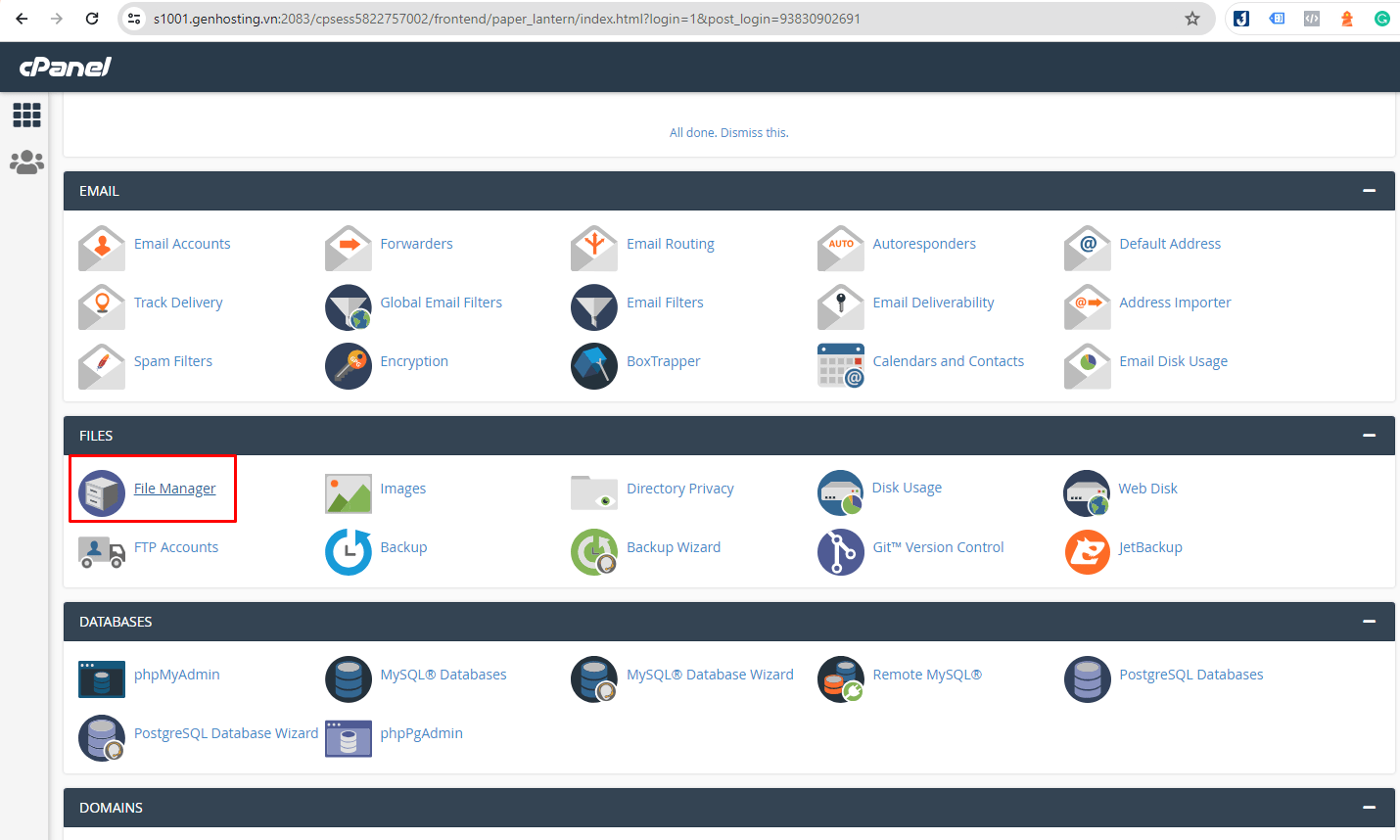
Task: Click the Git Version Control icon
Action: click(840, 552)
